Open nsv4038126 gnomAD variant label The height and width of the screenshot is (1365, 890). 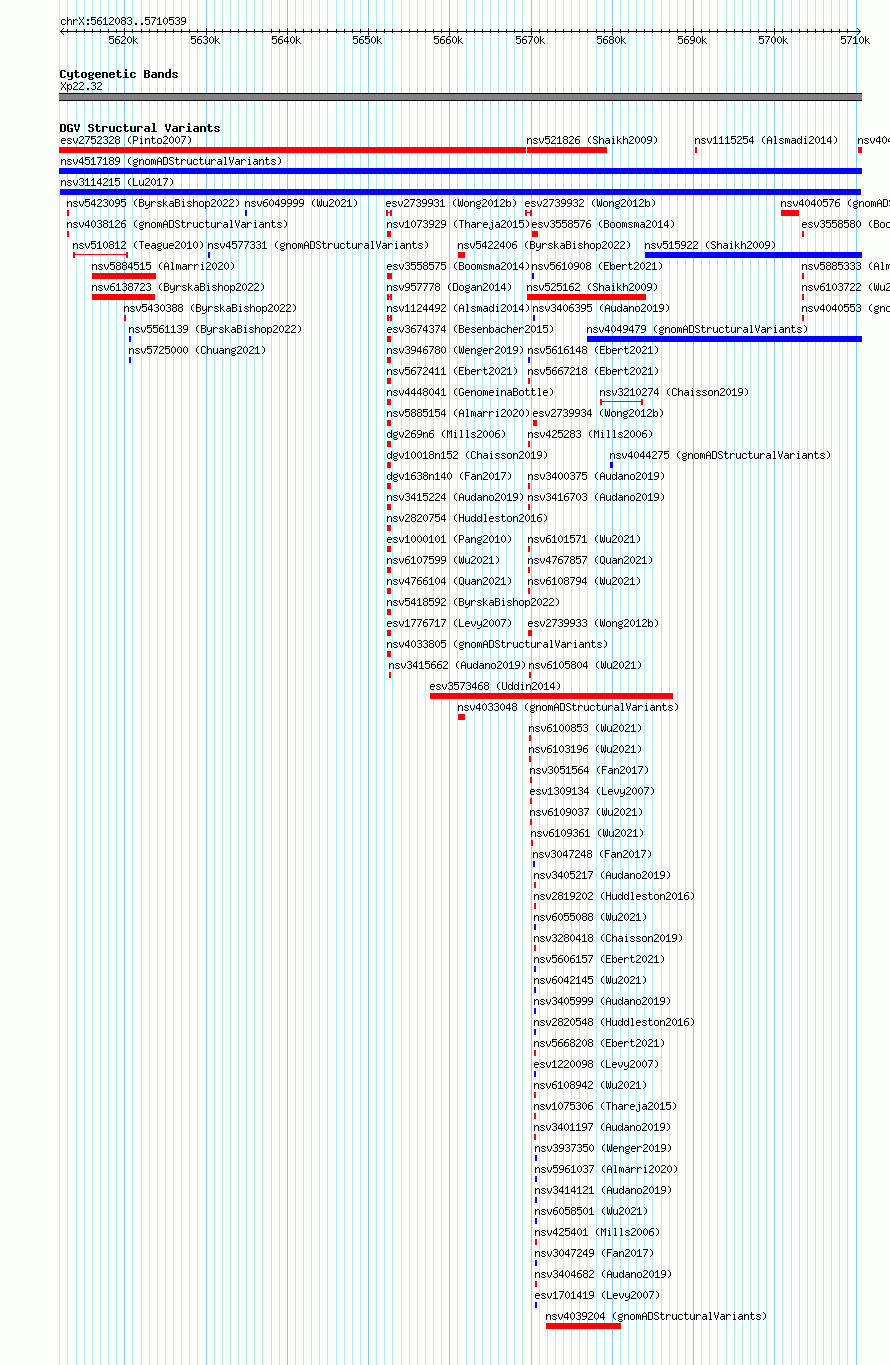point(177,224)
